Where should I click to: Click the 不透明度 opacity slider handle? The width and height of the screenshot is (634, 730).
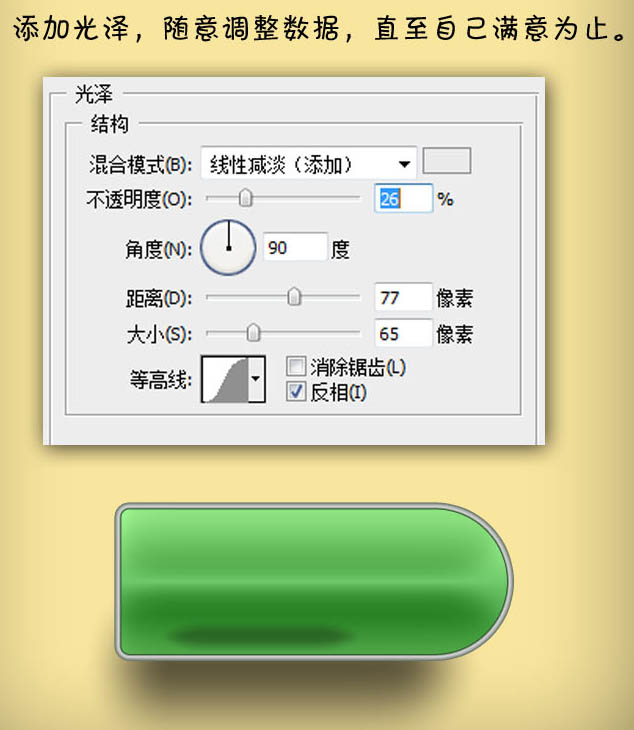[246, 198]
